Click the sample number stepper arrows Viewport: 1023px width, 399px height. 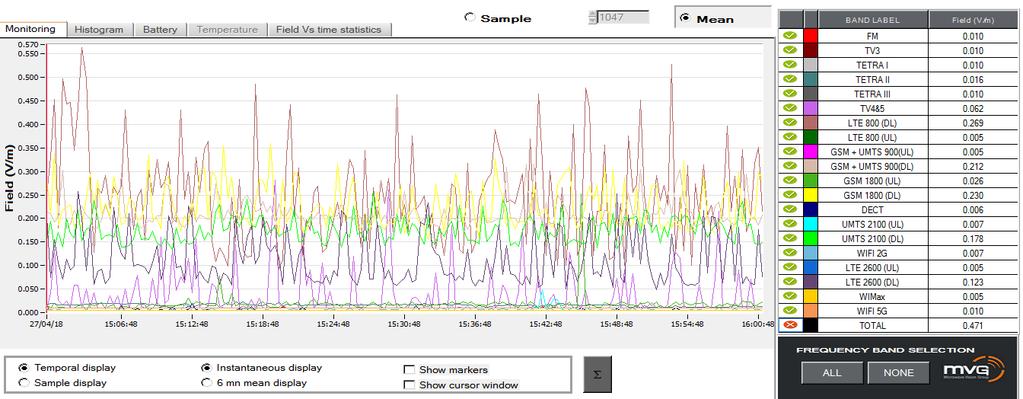(592, 17)
